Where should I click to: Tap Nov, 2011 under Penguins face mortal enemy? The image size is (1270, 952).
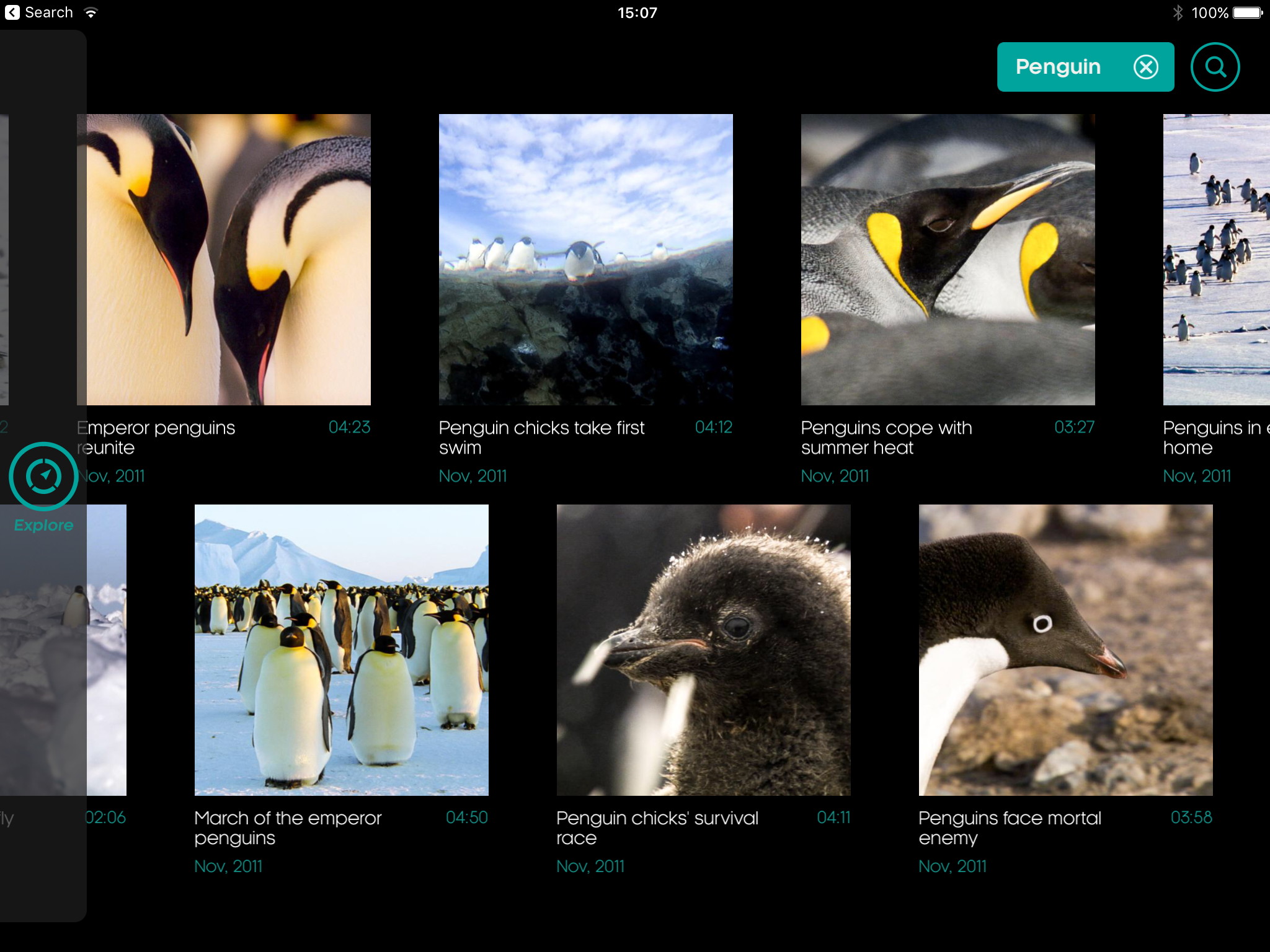[953, 866]
